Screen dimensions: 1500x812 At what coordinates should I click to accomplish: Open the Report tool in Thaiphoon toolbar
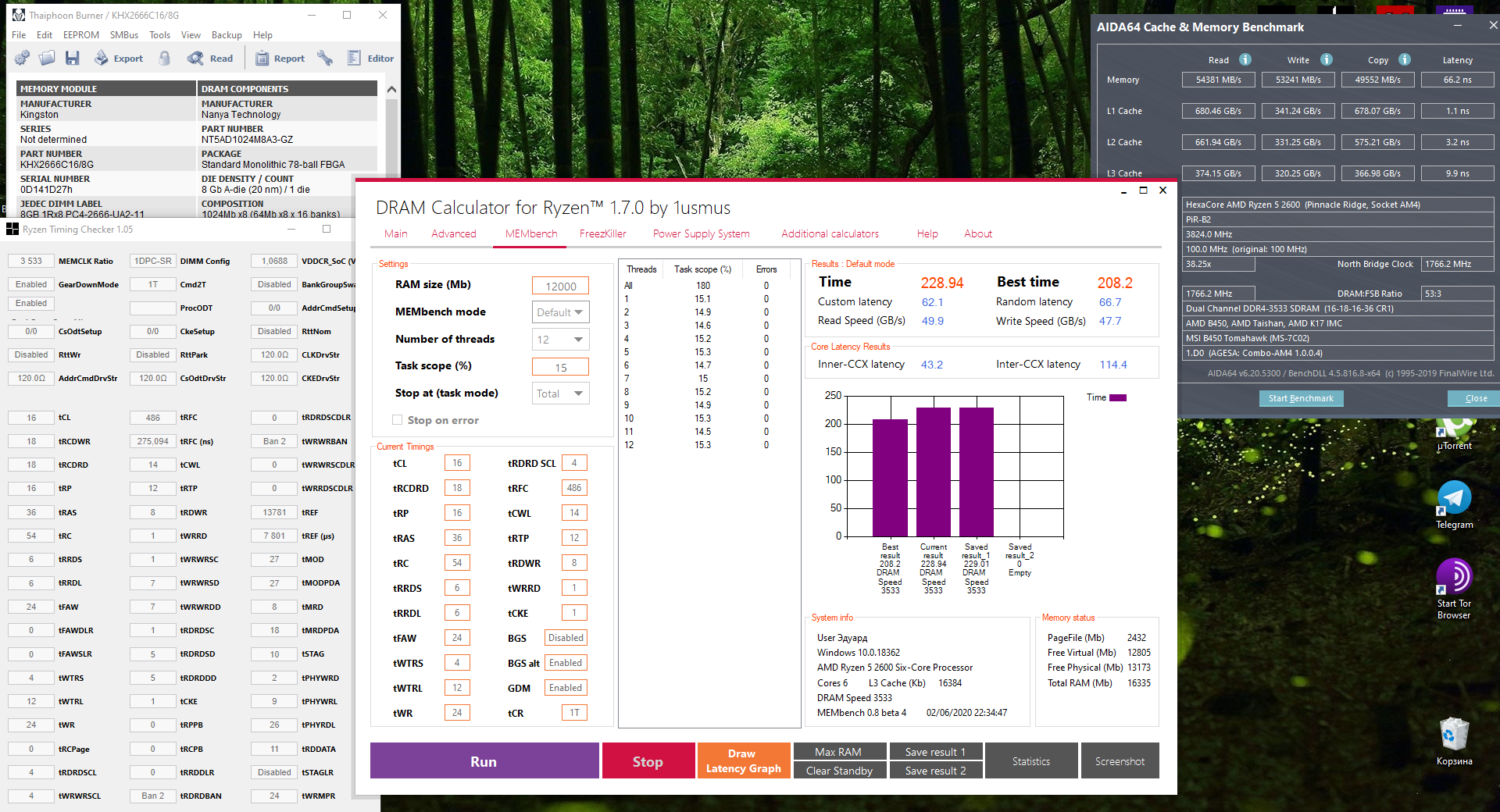(x=280, y=58)
